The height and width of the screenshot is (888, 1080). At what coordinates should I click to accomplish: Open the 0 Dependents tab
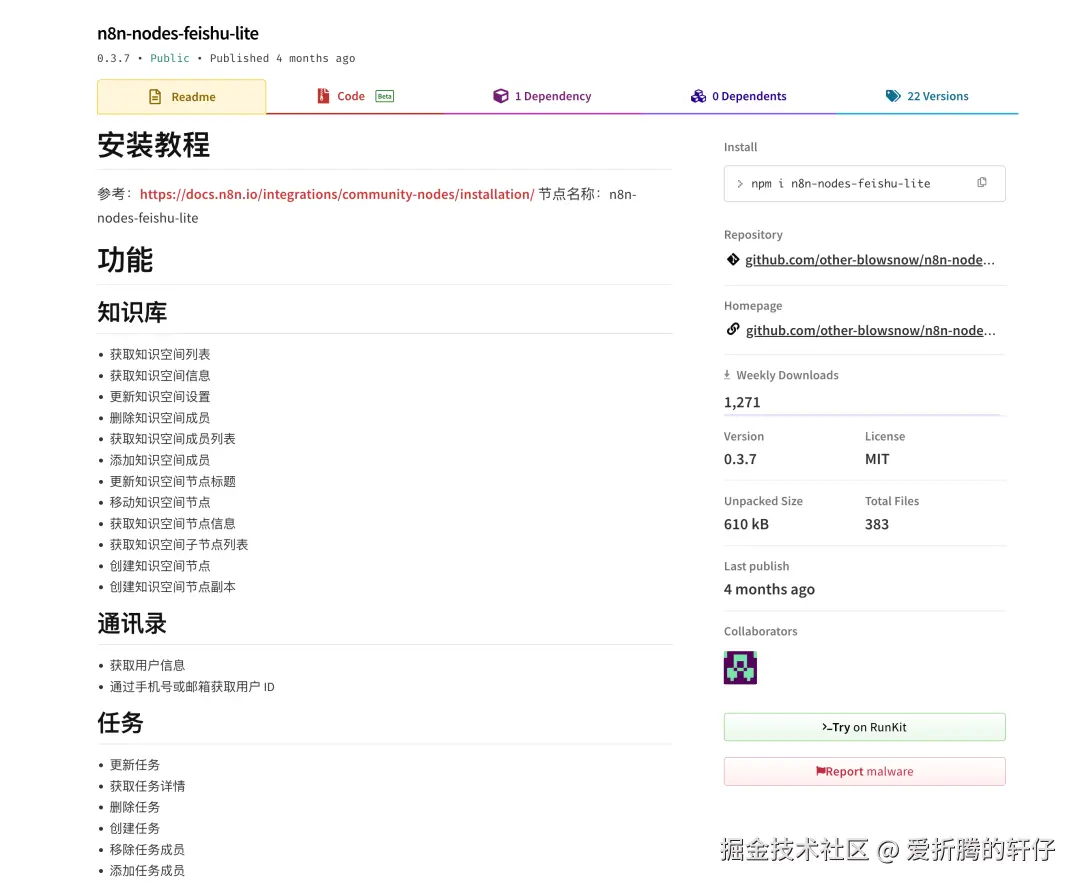click(738, 96)
